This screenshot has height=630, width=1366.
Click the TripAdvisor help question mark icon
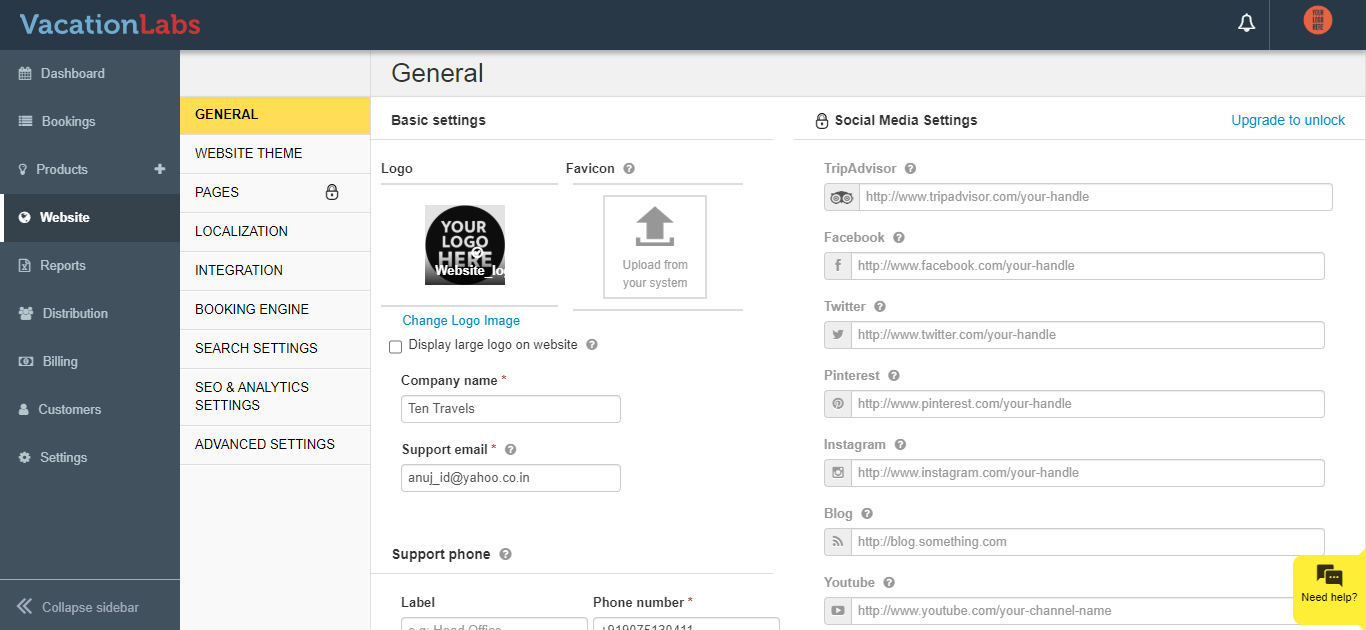(910, 169)
